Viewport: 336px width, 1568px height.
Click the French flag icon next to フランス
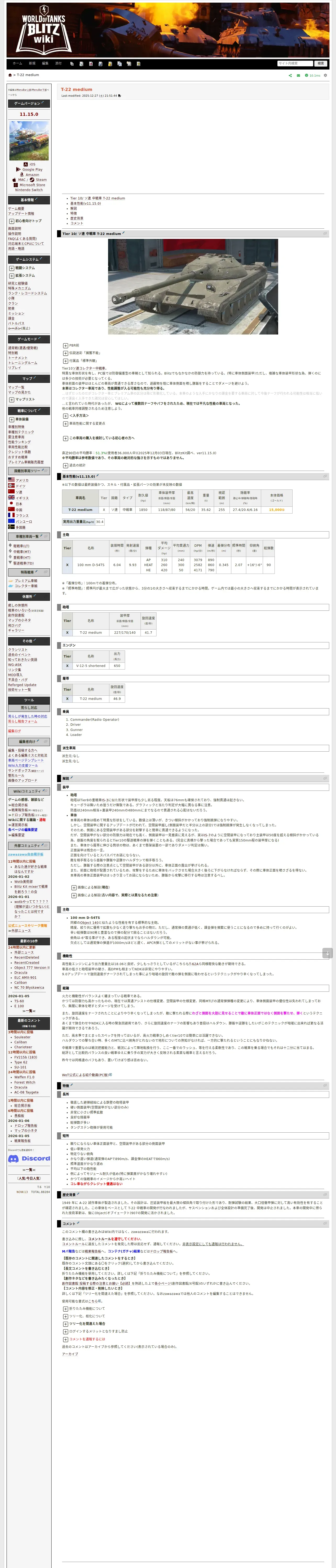pyautogui.click(x=11, y=515)
